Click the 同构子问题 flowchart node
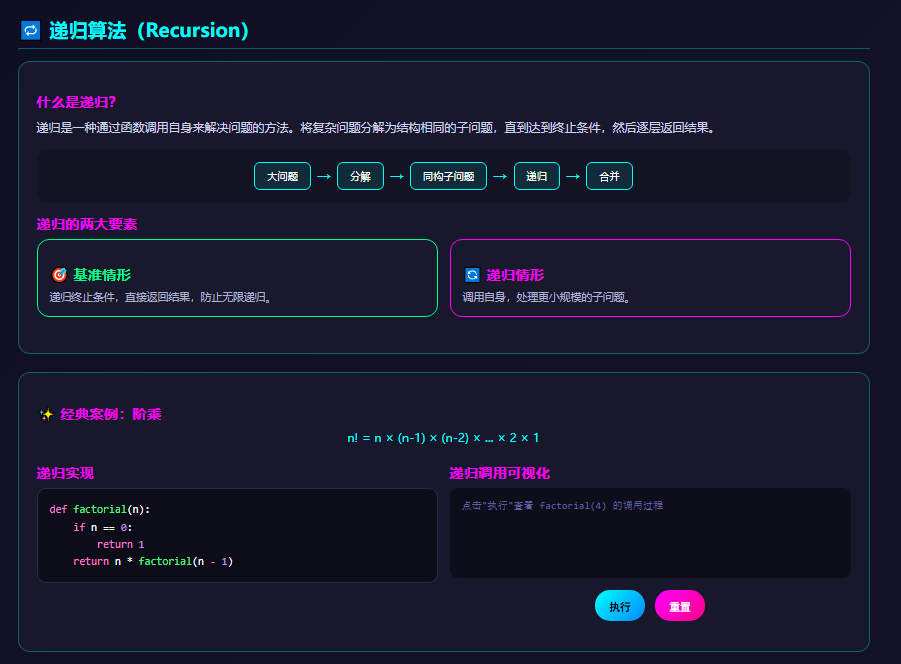This screenshot has width=901, height=664. tap(448, 175)
